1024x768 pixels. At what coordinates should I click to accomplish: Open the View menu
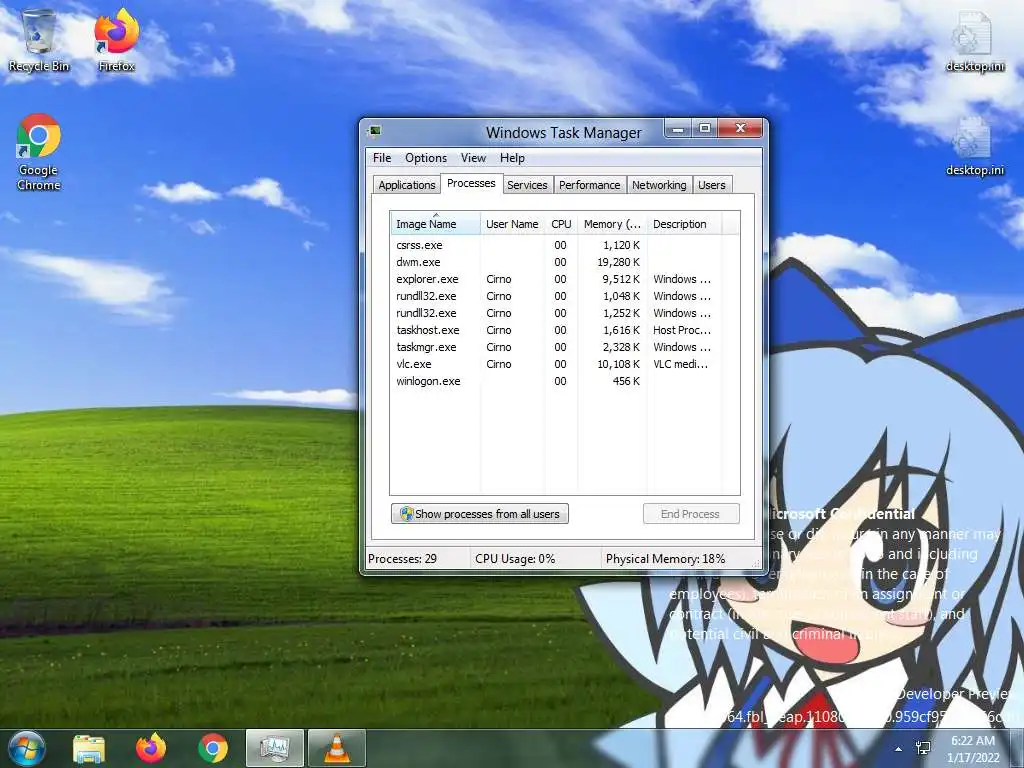473,158
